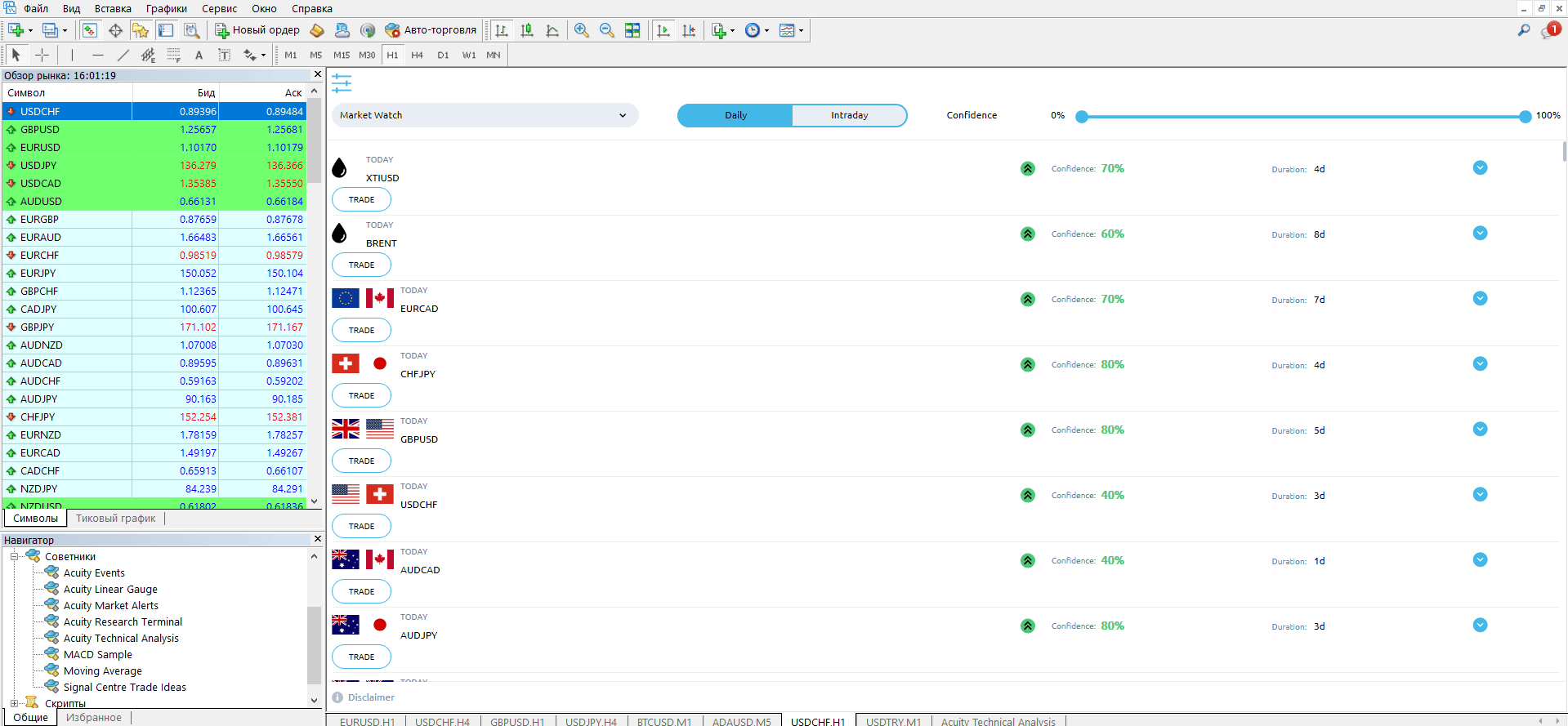Expand the XTIUSD idea details
The height and width of the screenshot is (726, 1568).
(x=1480, y=167)
